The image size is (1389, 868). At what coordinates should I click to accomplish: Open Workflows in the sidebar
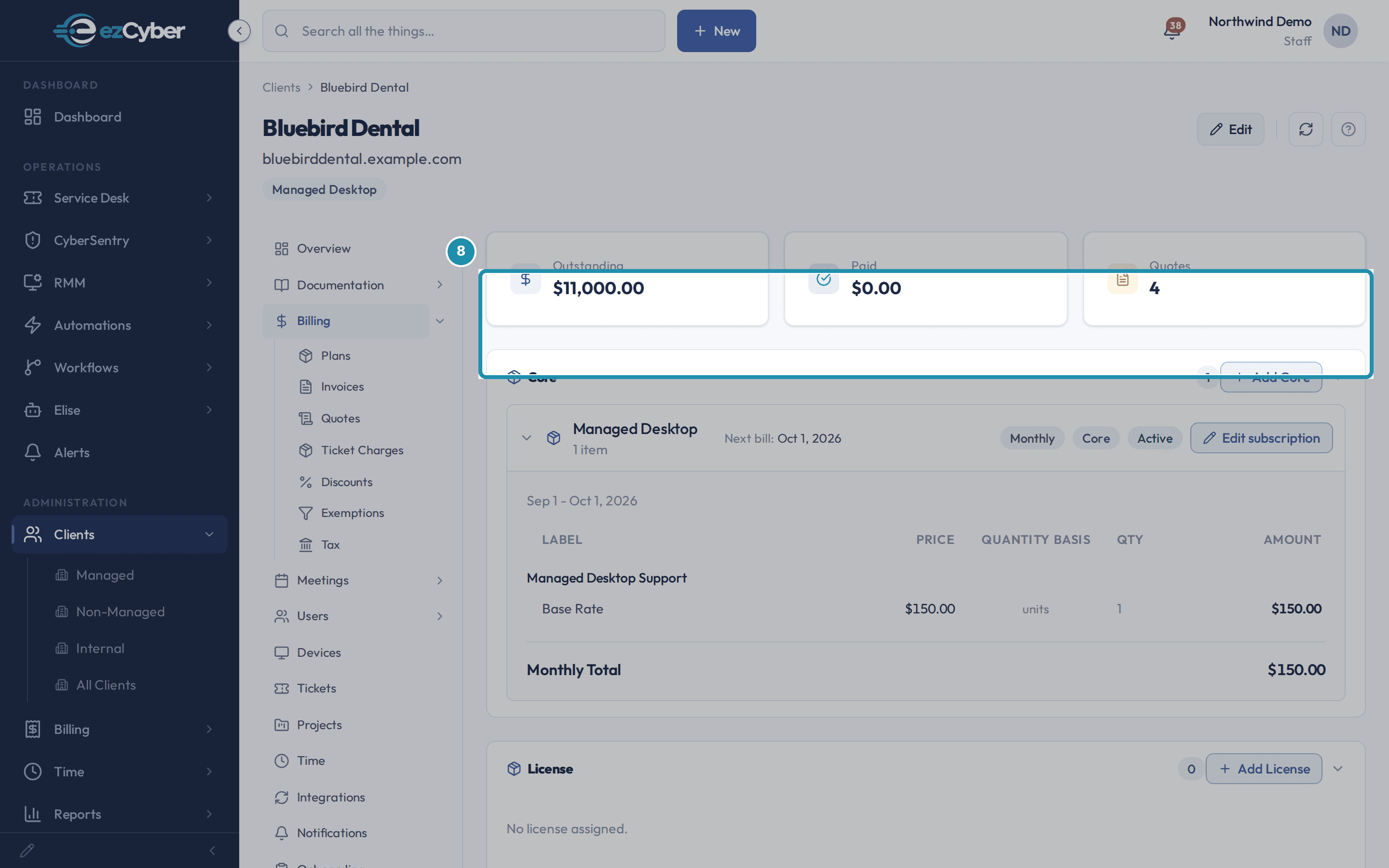tap(120, 368)
